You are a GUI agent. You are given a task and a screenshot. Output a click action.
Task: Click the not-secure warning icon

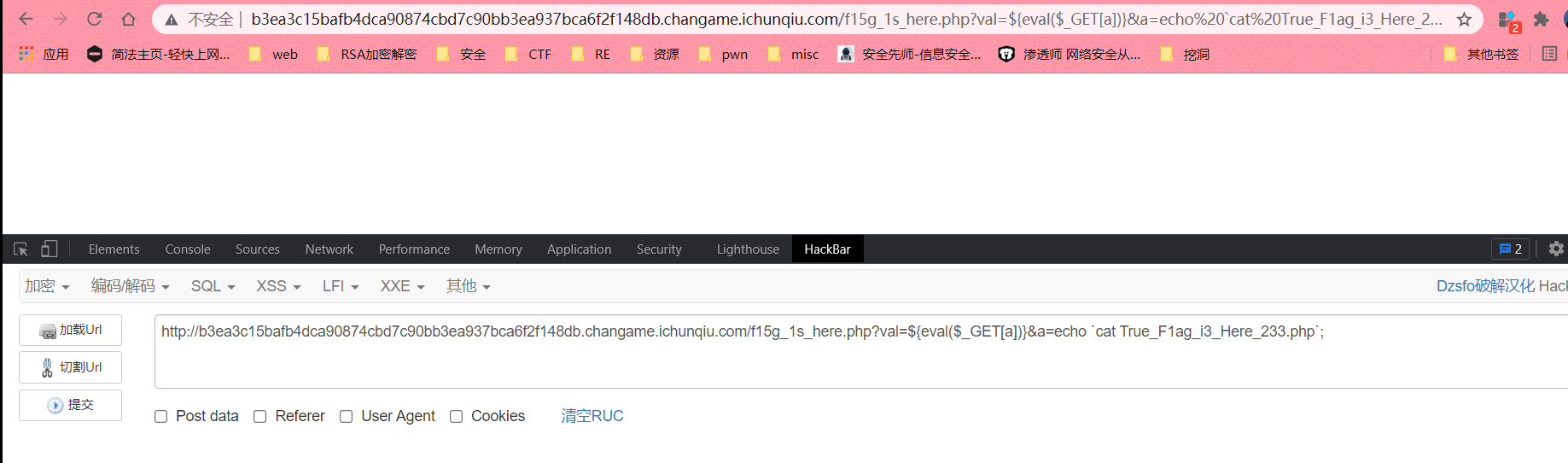pos(172,20)
